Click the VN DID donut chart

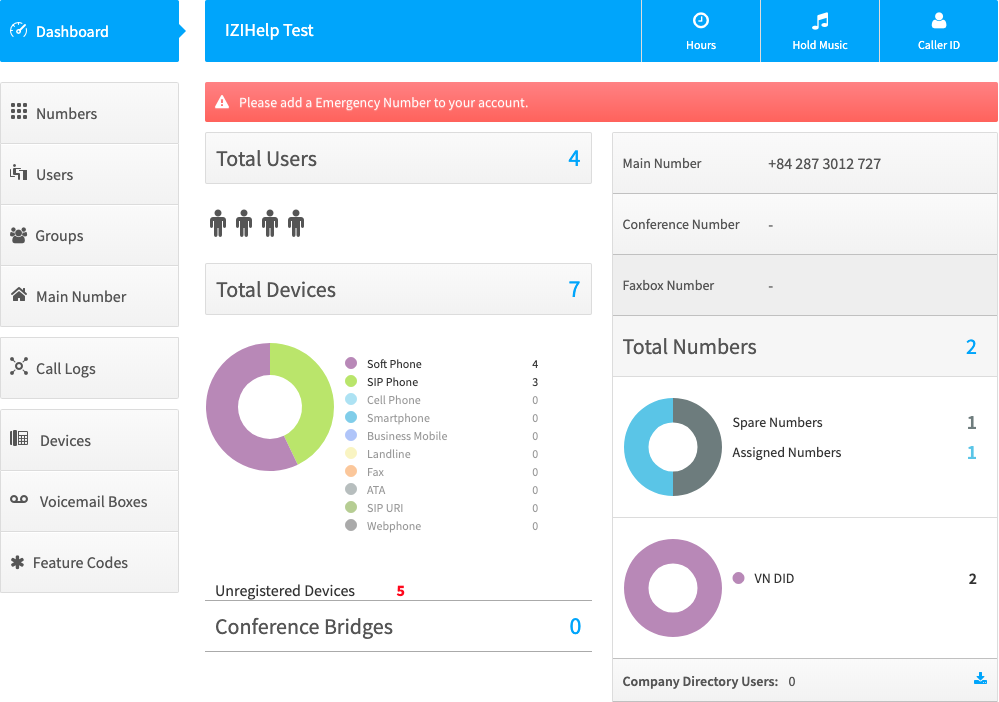673,588
